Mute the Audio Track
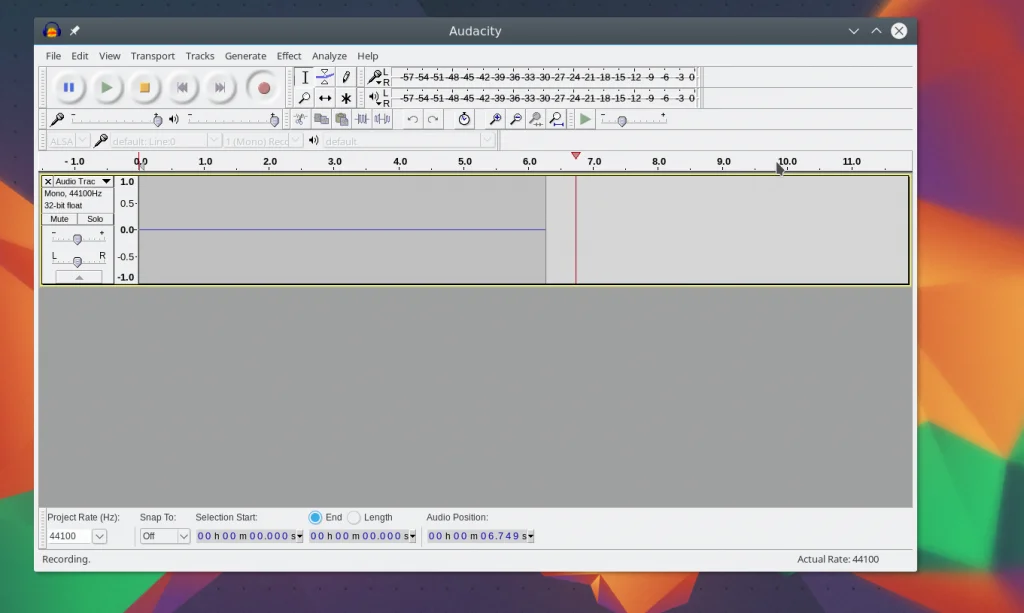Image resolution: width=1024 pixels, height=613 pixels. click(59, 219)
